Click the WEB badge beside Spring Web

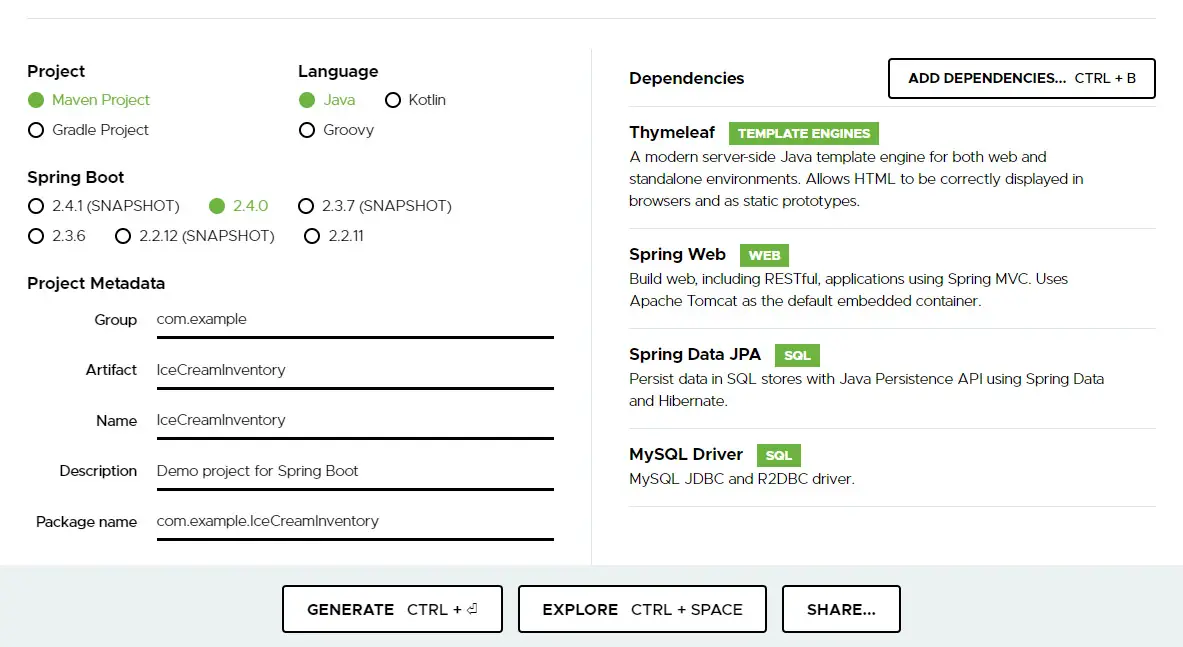click(x=763, y=255)
